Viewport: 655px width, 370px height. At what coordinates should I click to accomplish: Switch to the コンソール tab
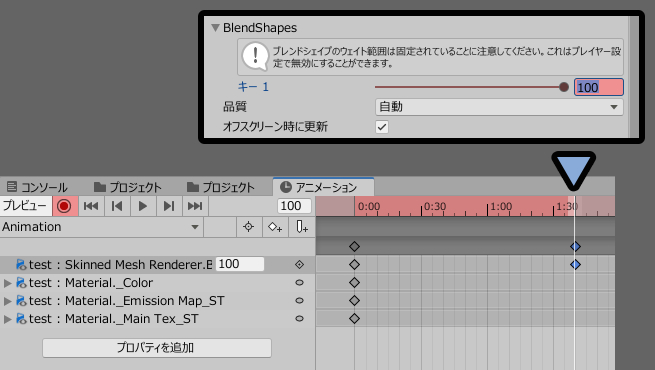pos(37,187)
